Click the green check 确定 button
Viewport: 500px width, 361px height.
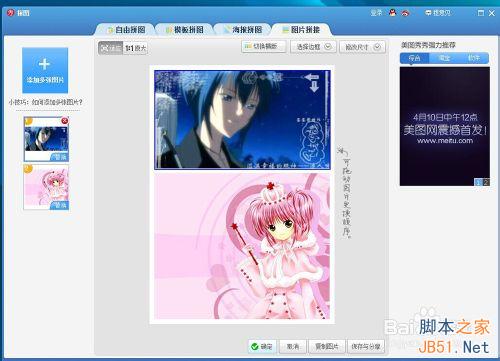click(x=262, y=347)
